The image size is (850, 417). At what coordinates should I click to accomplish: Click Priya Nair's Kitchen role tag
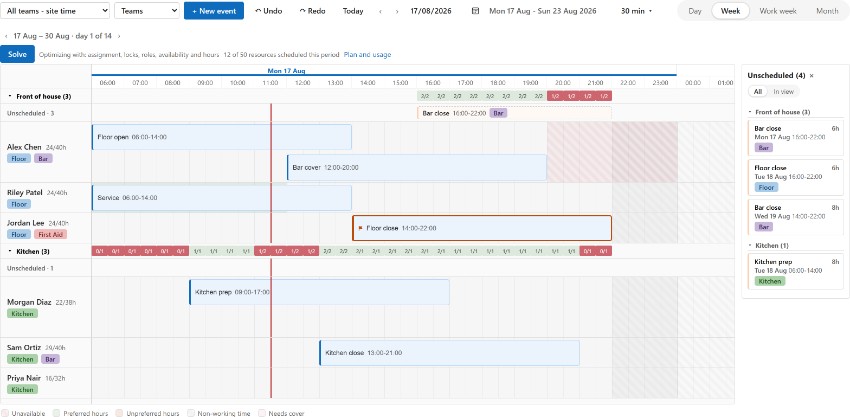click(x=22, y=389)
